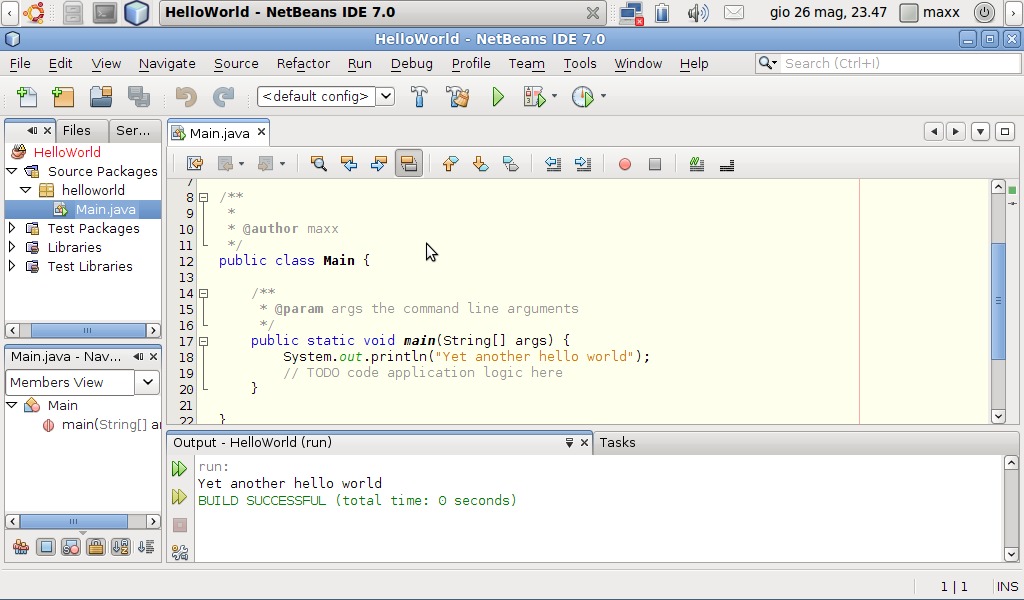Click the Undo toolbar icon
The image size is (1024, 600).
point(186,97)
